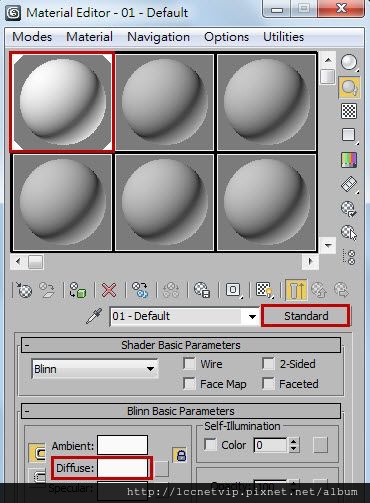370x503 pixels.
Task: Click the sample slots scroll right arrow
Action: (310, 262)
